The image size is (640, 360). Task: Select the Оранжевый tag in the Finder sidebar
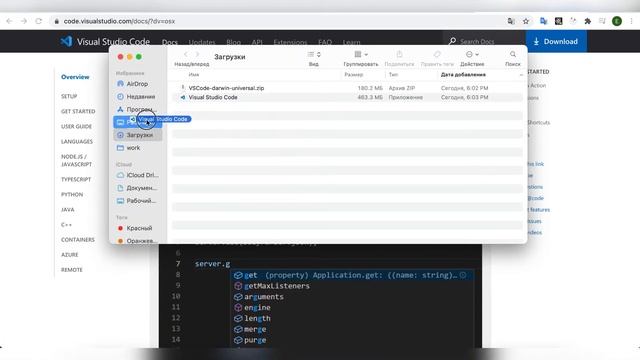tap(138, 241)
